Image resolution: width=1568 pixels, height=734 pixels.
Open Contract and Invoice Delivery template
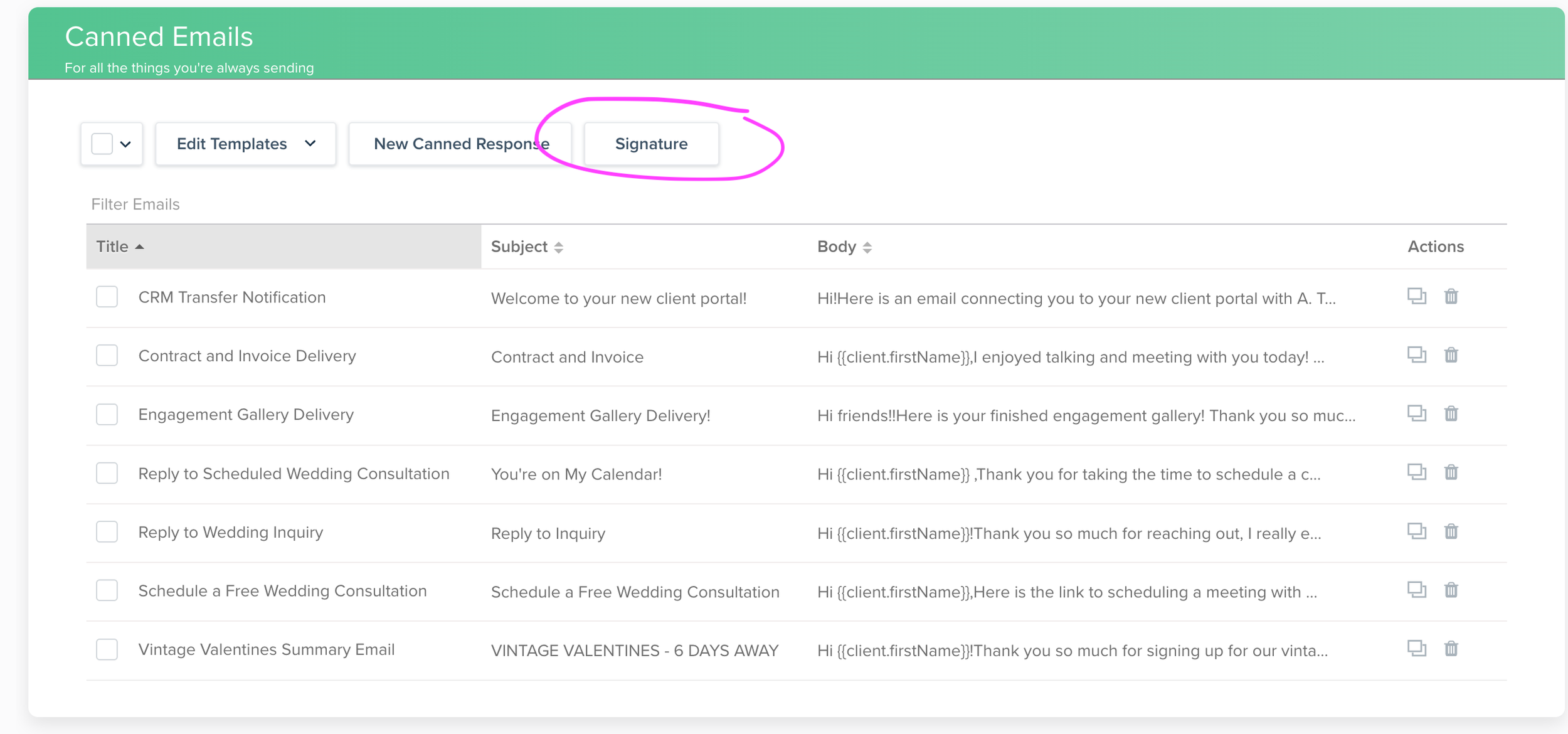click(247, 356)
